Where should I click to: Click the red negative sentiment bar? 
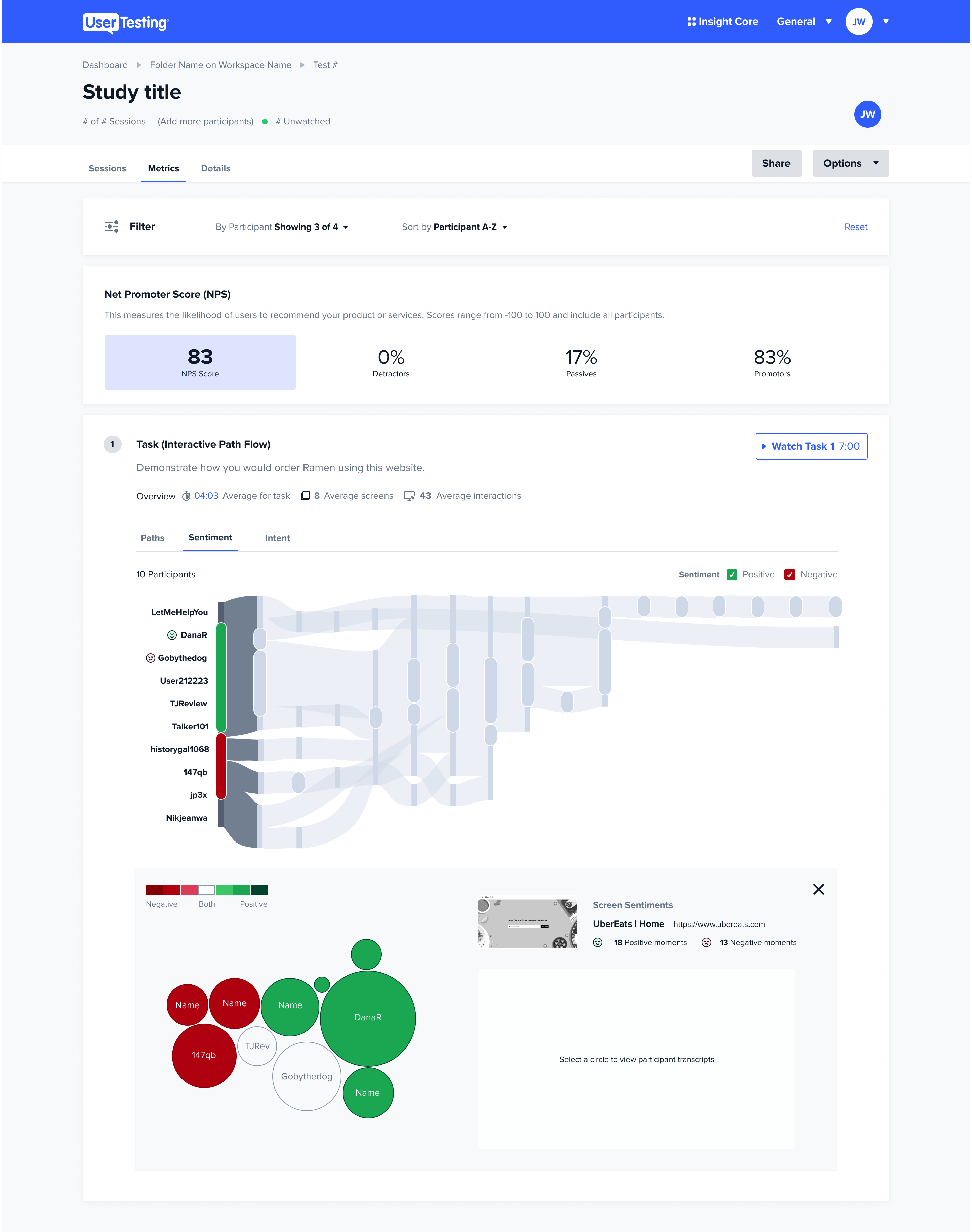coord(221,767)
